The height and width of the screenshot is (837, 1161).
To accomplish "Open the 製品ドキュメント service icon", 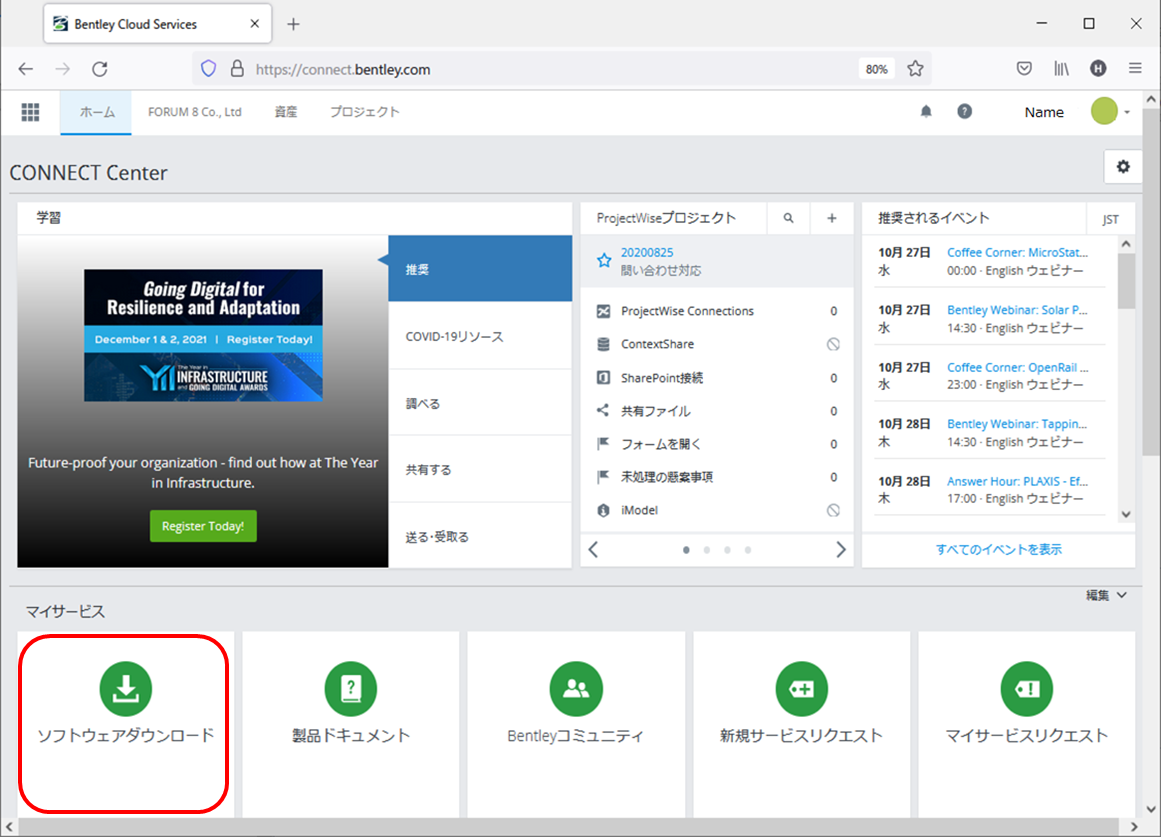I will tap(350, 689).
